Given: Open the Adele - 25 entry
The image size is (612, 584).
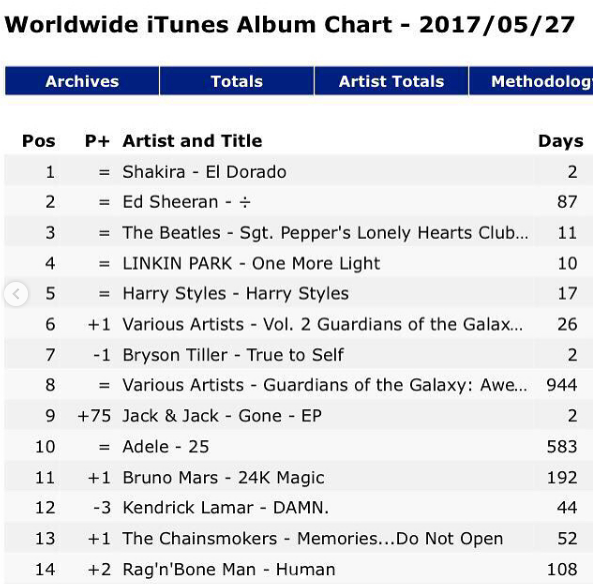Looking at the screenshot, I should [x=160, y=447].
